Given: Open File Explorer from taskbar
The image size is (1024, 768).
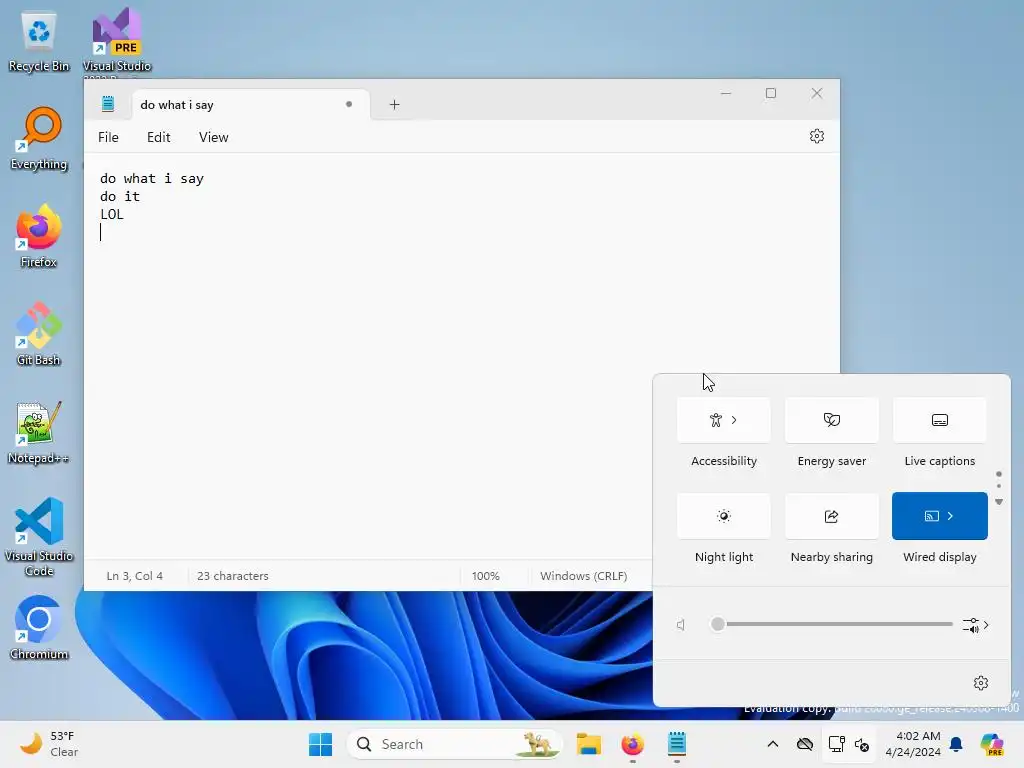Looking at the screenshot, I should [588, 744].
